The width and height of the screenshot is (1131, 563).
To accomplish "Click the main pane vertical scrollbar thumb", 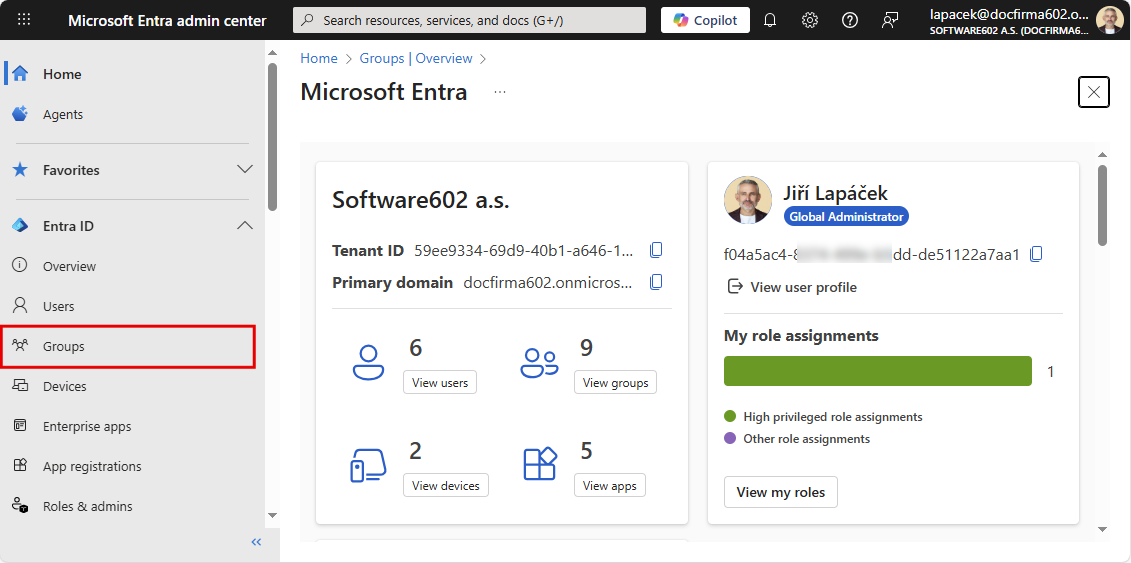I will pos(1102,205).
